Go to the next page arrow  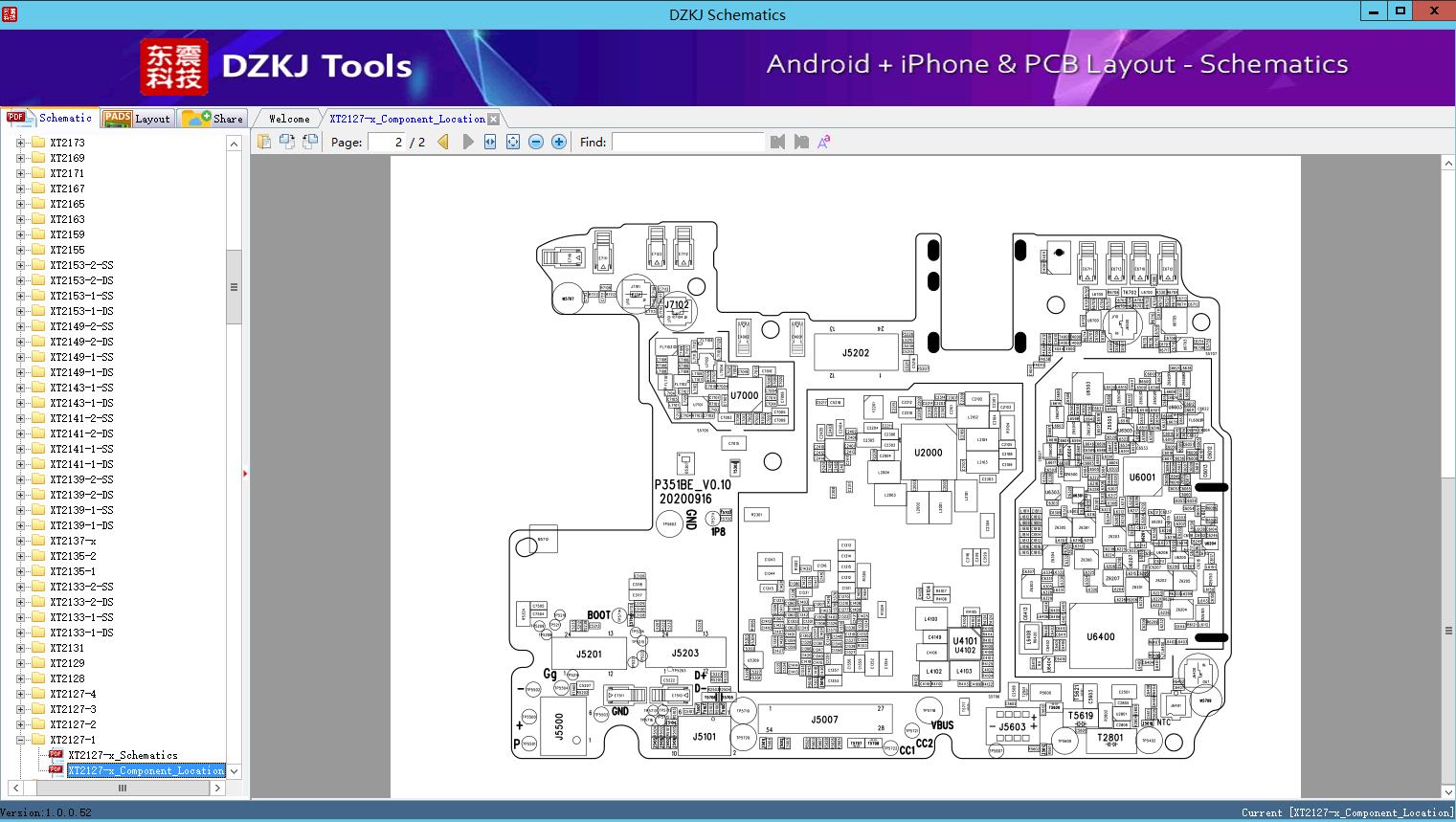pyautogui.click(x=467, y=142)
